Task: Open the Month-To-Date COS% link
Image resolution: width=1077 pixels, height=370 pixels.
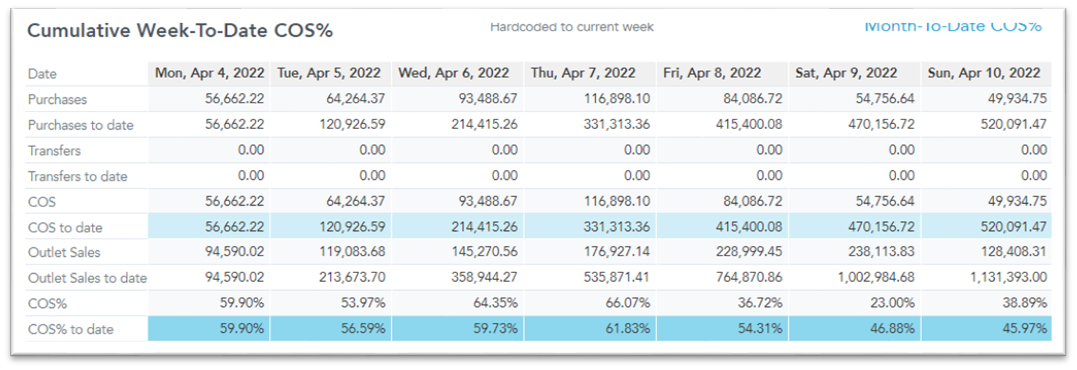Action: [953, 26]
